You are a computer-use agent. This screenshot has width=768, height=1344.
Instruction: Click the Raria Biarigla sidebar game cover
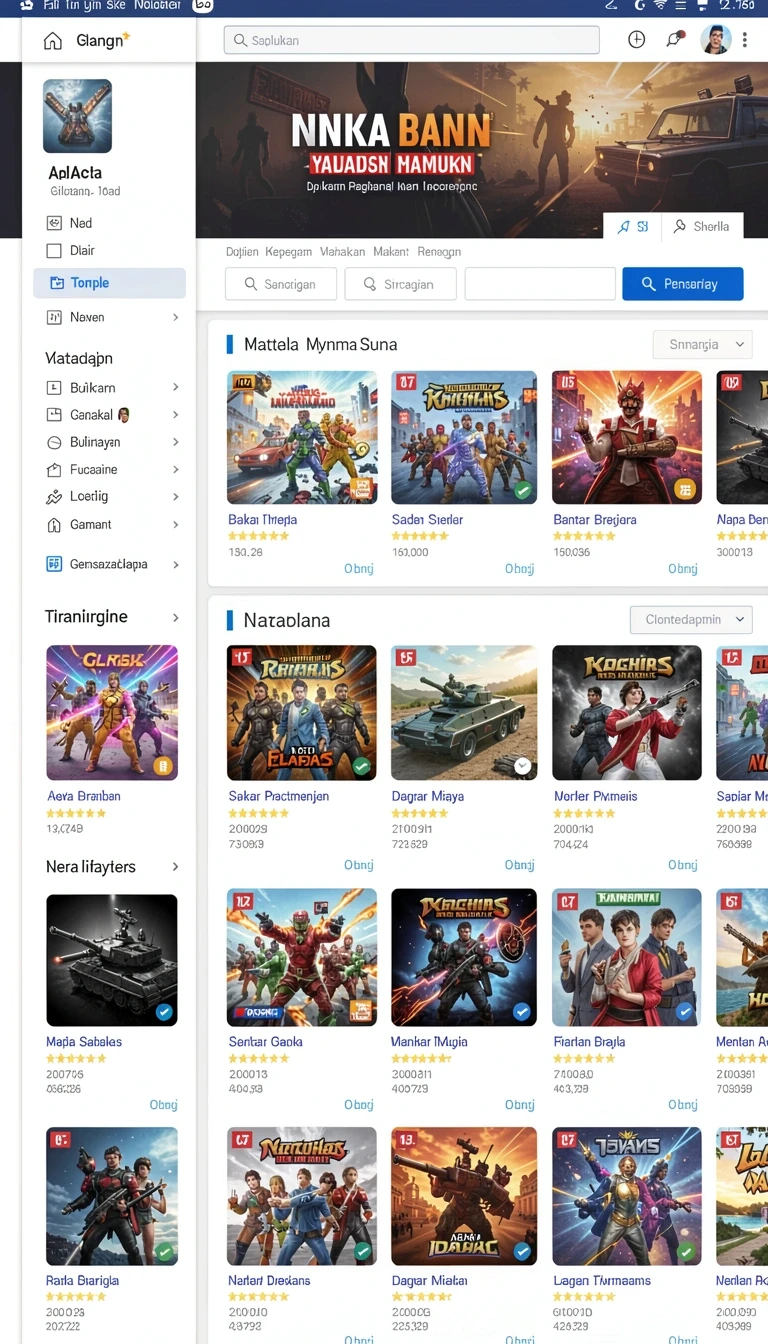[x=112, y=1196]
